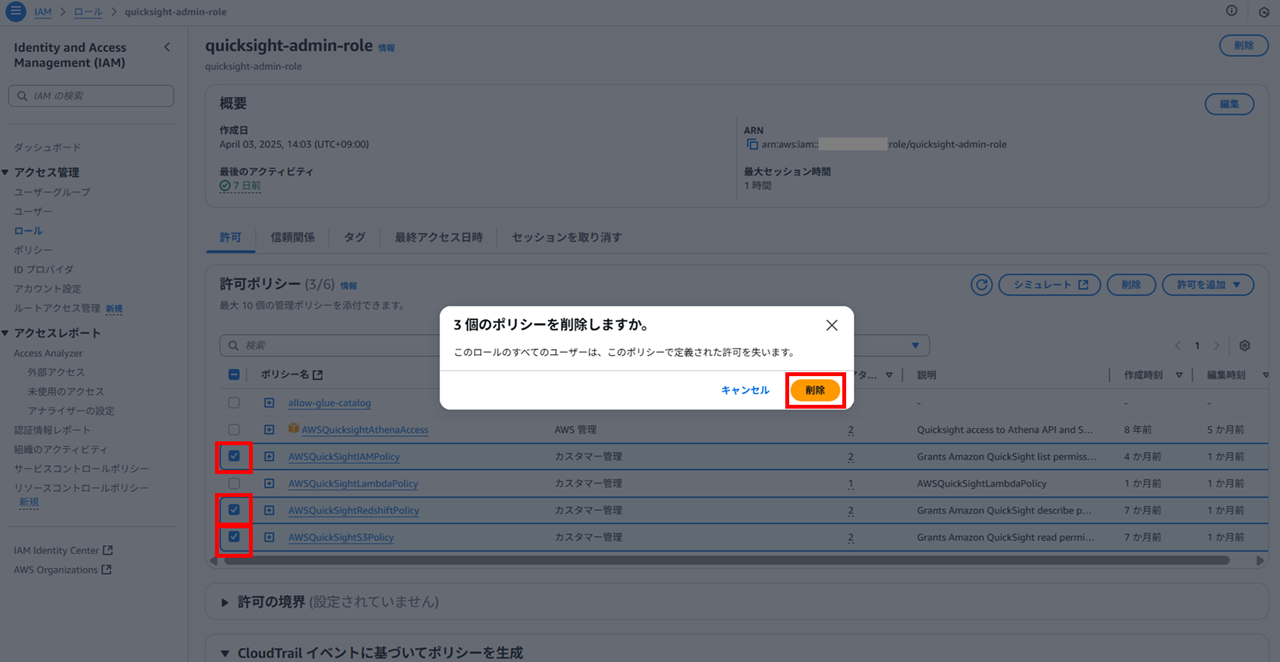
Task: Collapse the CloudTrail policy generation section
Action: coord(223,653)
